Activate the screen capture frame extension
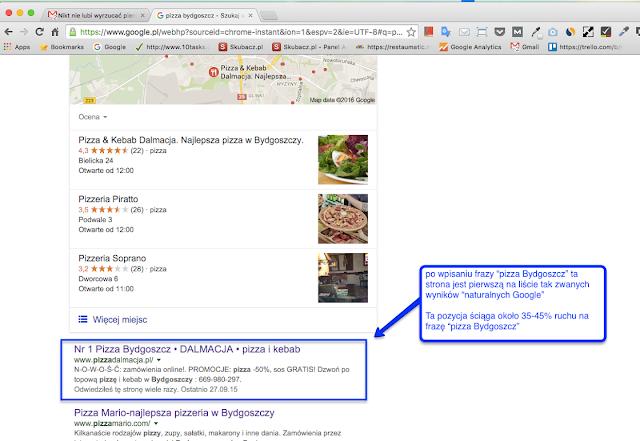The image size is (640, 441). pyautogui.click(x=482, y=32)
